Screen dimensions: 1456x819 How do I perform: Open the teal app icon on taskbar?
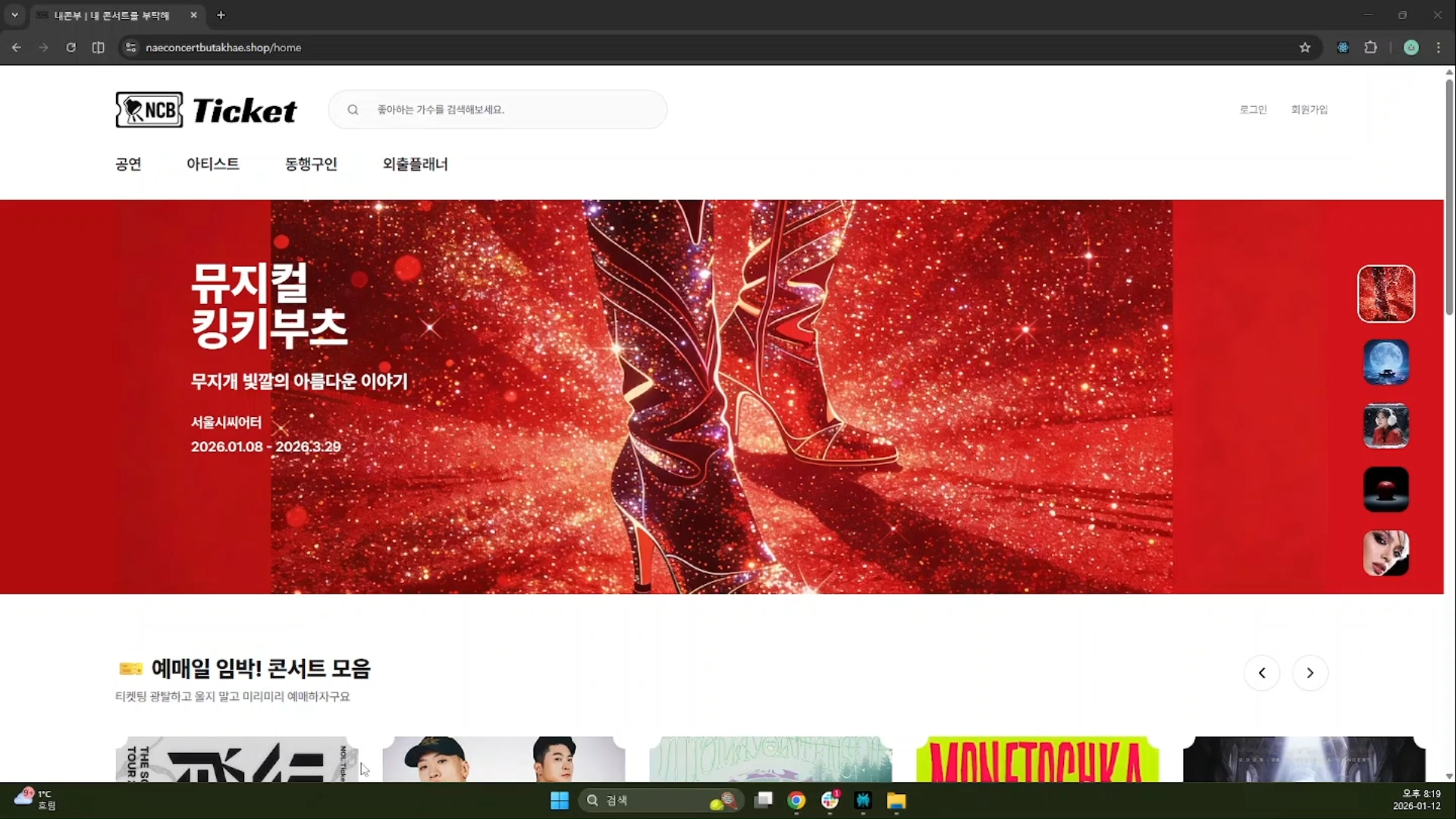click(863, 801)
